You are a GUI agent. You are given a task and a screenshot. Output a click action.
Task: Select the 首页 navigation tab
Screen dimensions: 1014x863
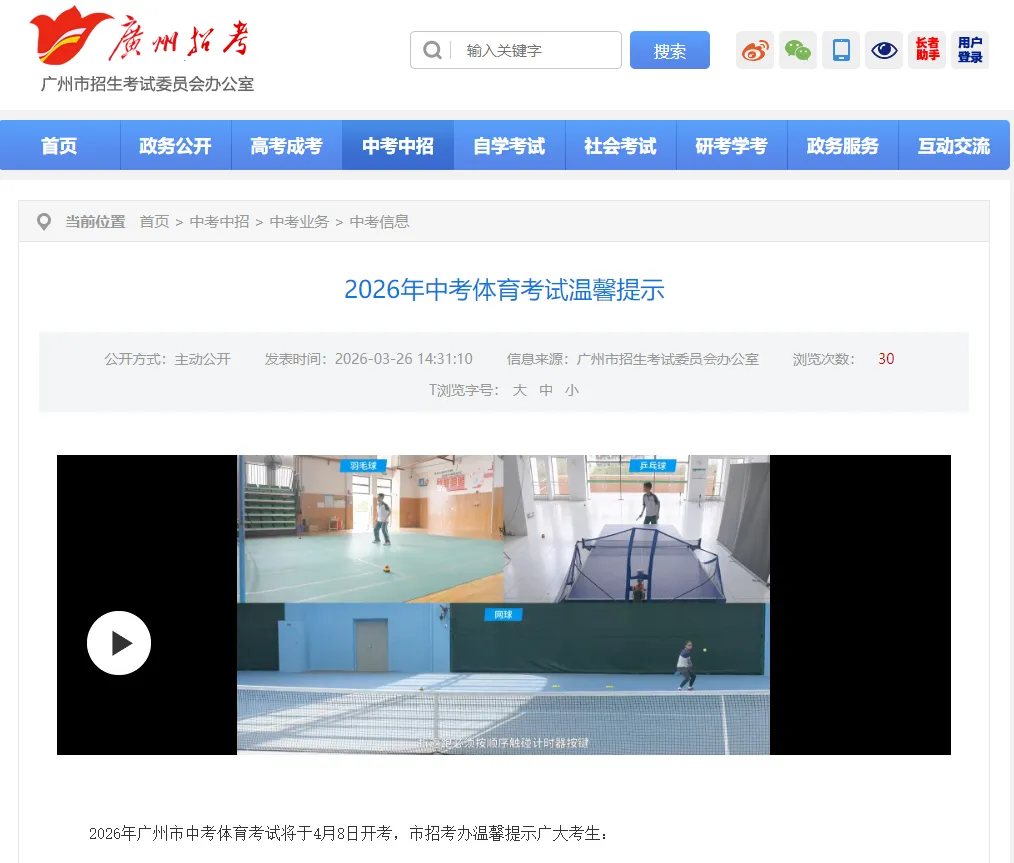59,145
